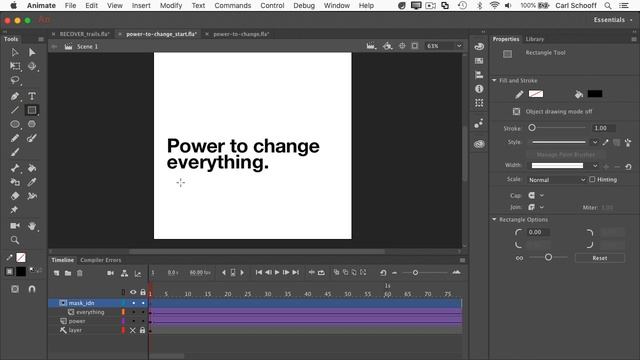Toggle visibility of all layers
Screen dimensions: 640x360
click(x=133, y=292)
